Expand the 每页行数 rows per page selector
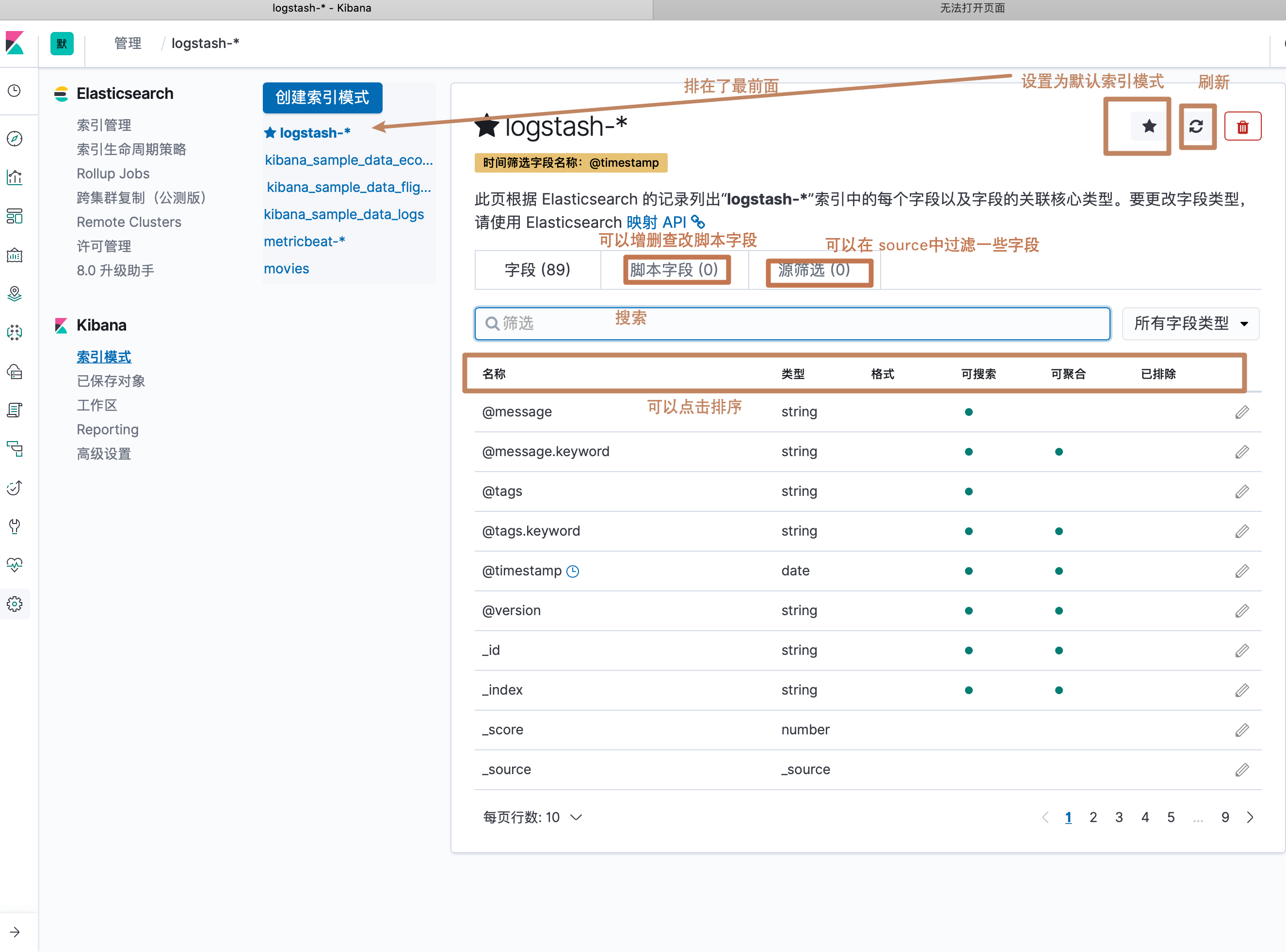This screenshot has height=952, width=1286. (532, 817)
